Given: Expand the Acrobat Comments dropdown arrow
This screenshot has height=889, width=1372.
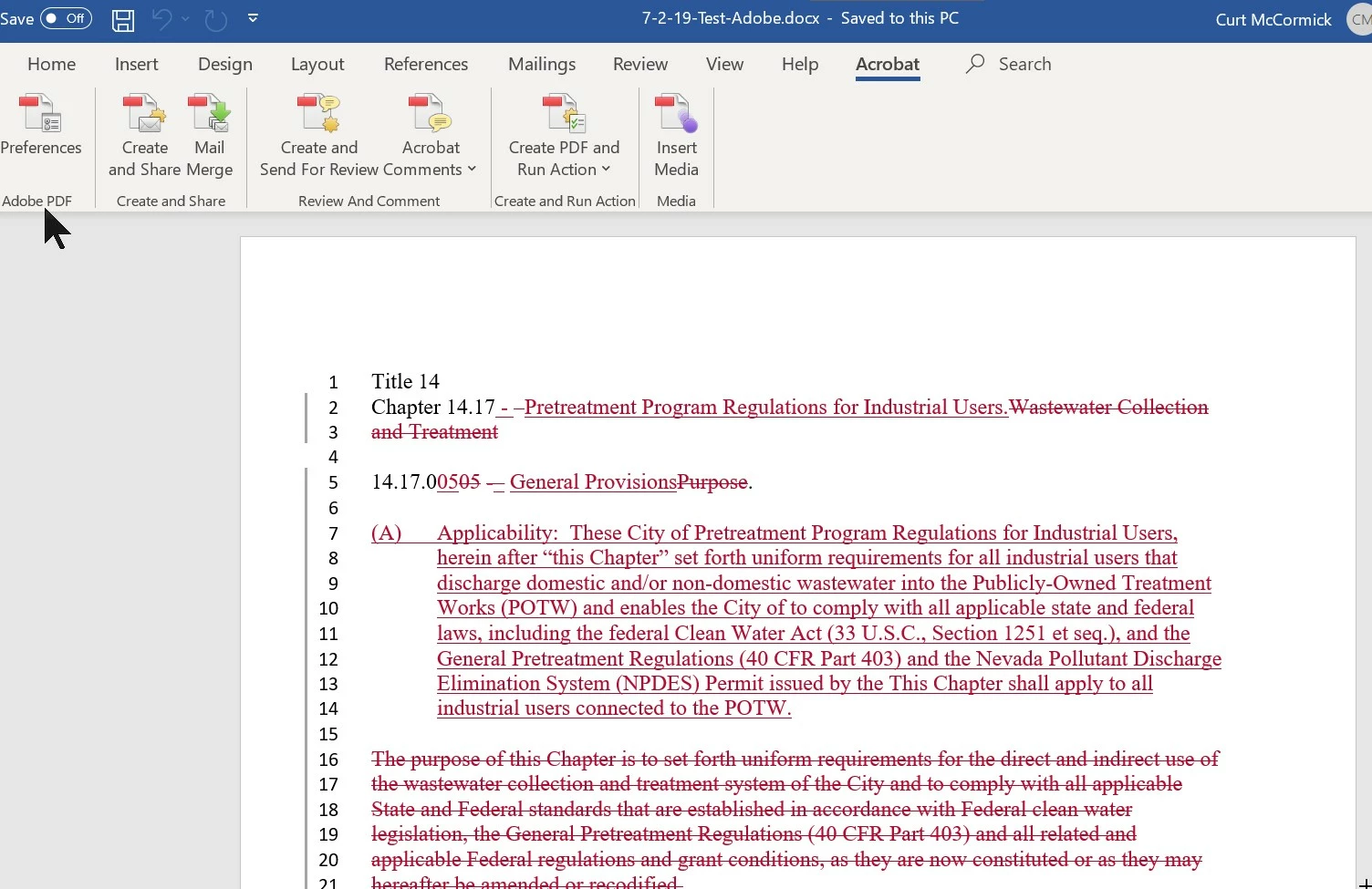Looking at the screenshot, I should tap(472, 170).
